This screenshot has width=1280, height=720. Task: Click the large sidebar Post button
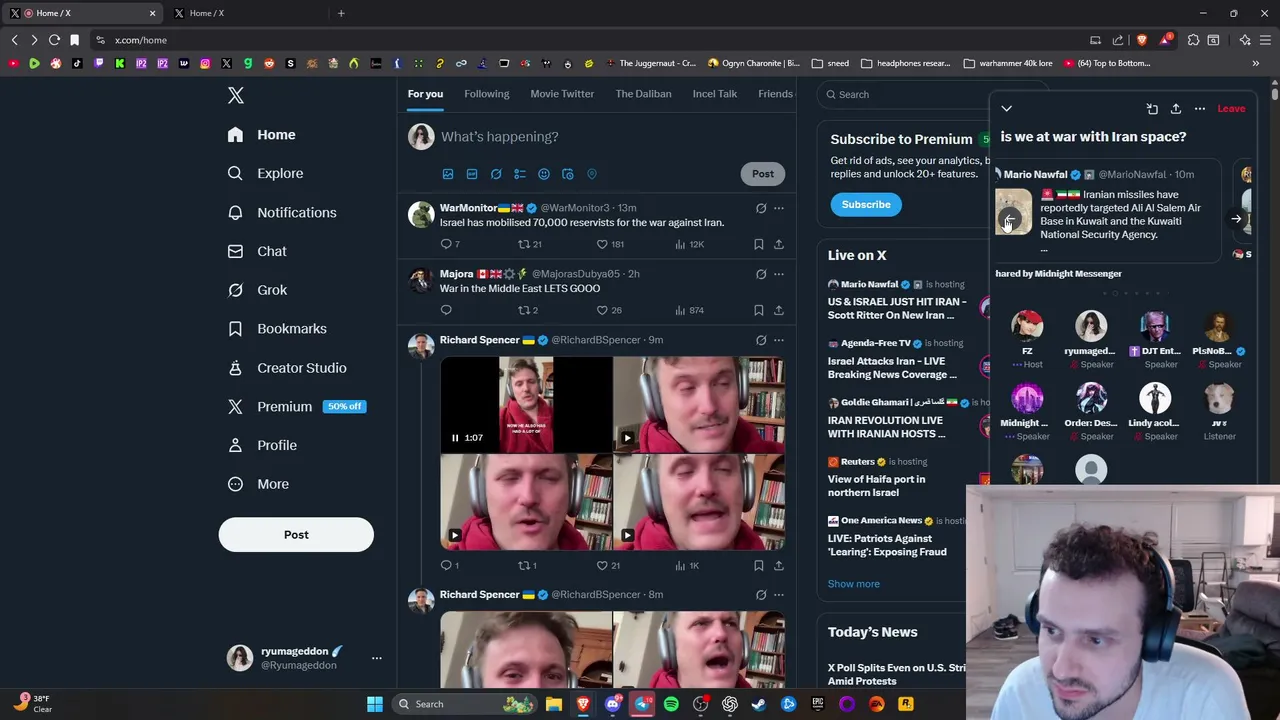(x=296, y=534)
